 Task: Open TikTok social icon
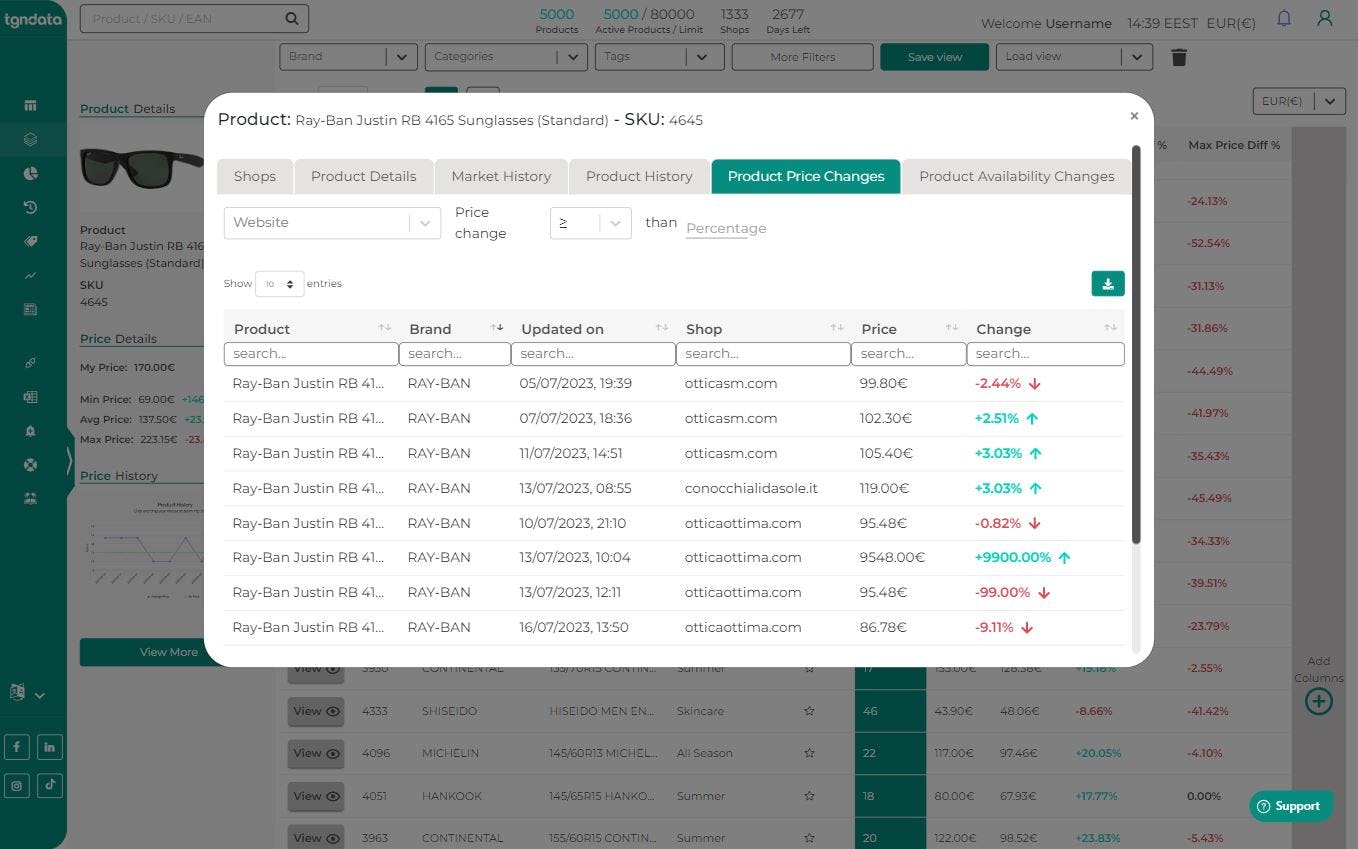50,785
